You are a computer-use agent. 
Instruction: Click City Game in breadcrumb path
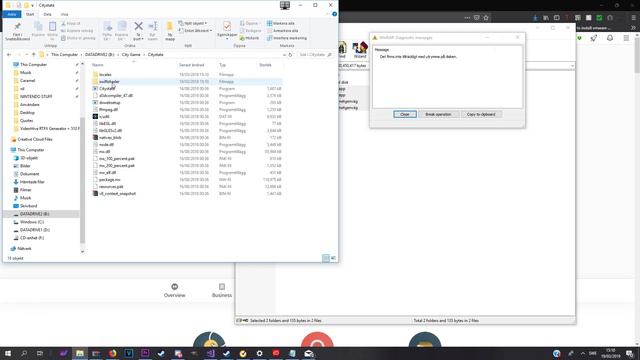tap(131, 55)
